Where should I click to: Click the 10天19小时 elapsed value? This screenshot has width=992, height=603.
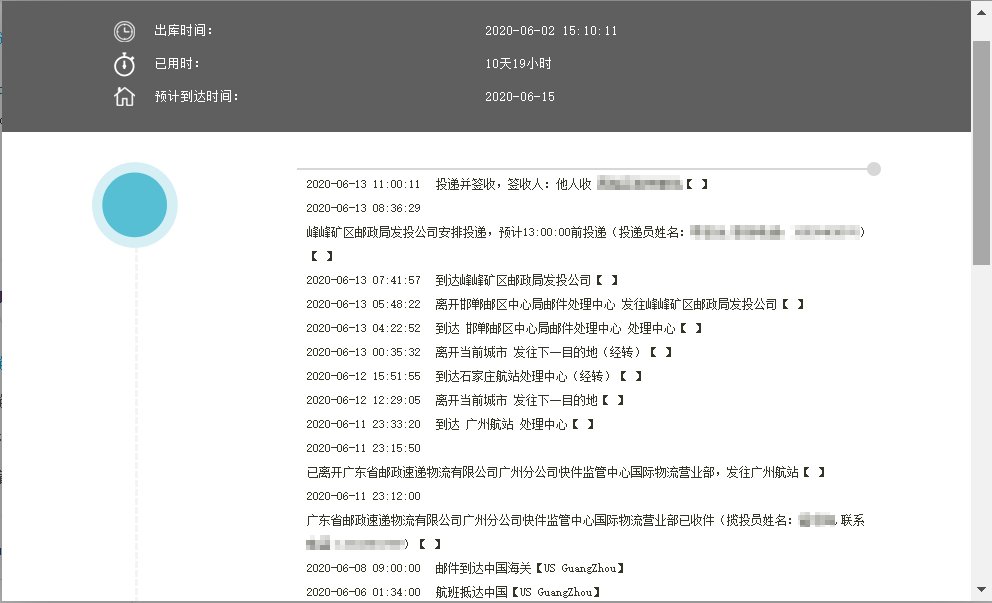(518, 63)
